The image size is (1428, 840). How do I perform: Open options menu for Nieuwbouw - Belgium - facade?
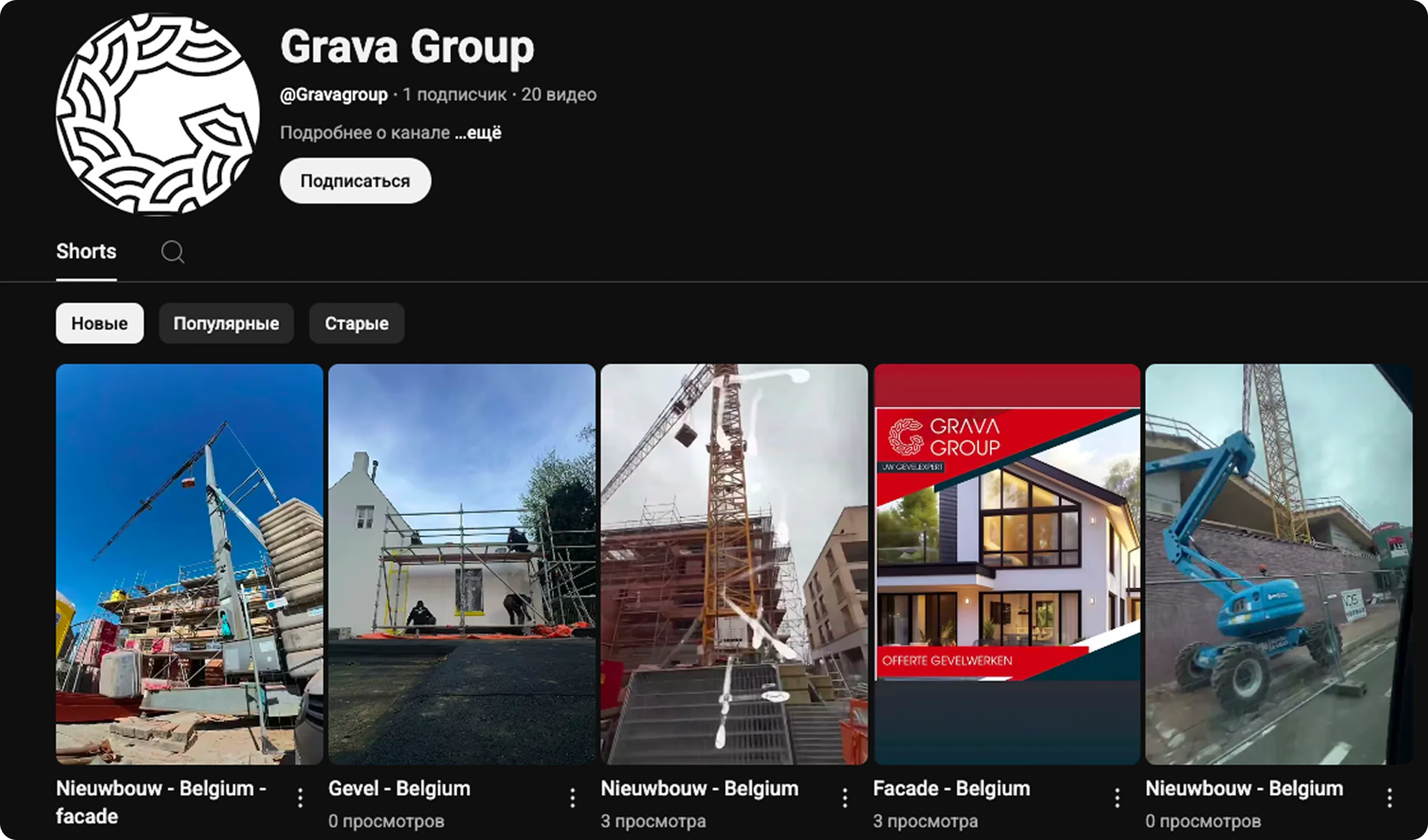pyautogui.click(x=300, y=797)
